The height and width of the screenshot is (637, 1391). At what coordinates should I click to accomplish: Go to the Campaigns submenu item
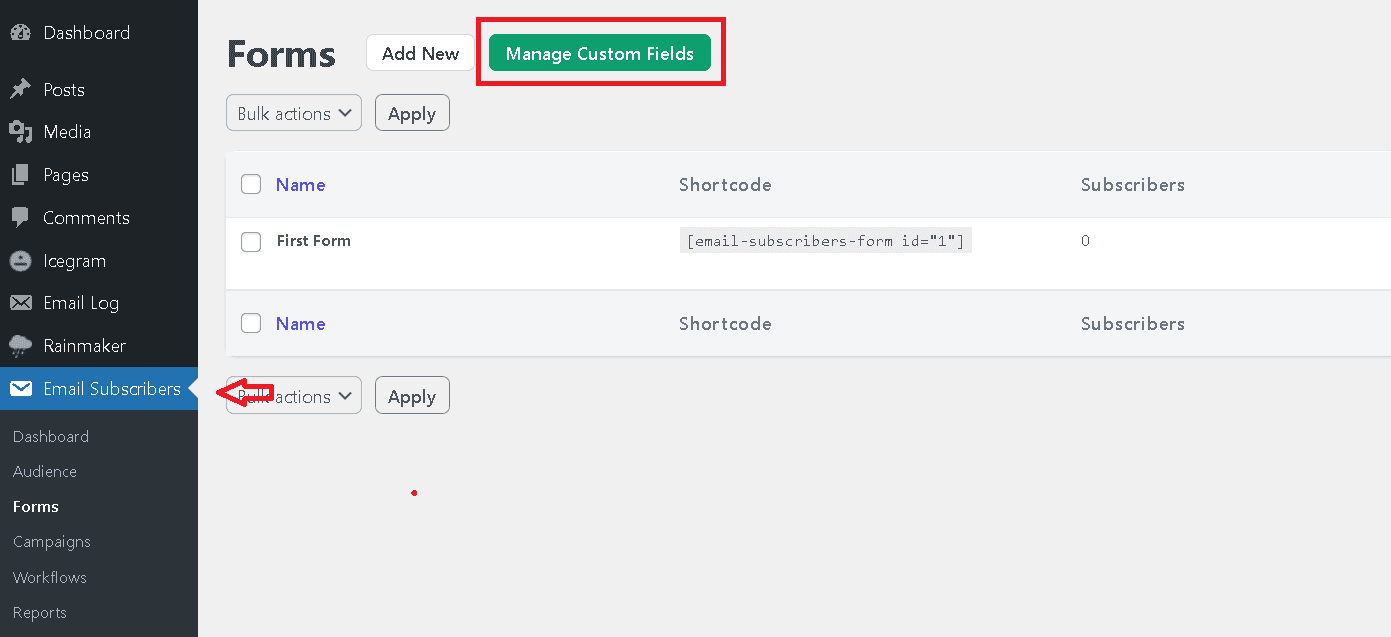coord(52,542)
